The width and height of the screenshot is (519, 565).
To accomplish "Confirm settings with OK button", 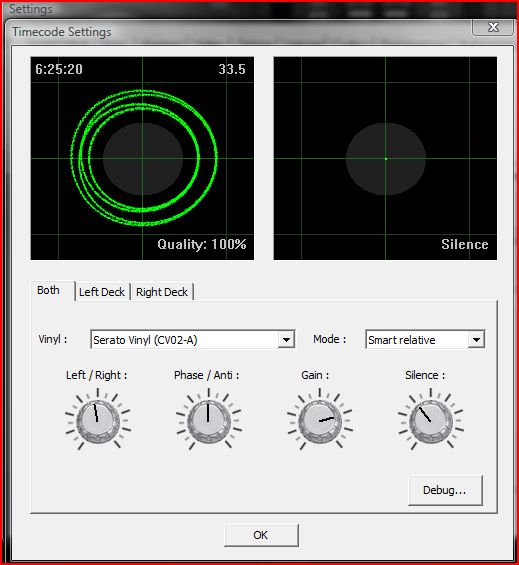I will point(261,535).
